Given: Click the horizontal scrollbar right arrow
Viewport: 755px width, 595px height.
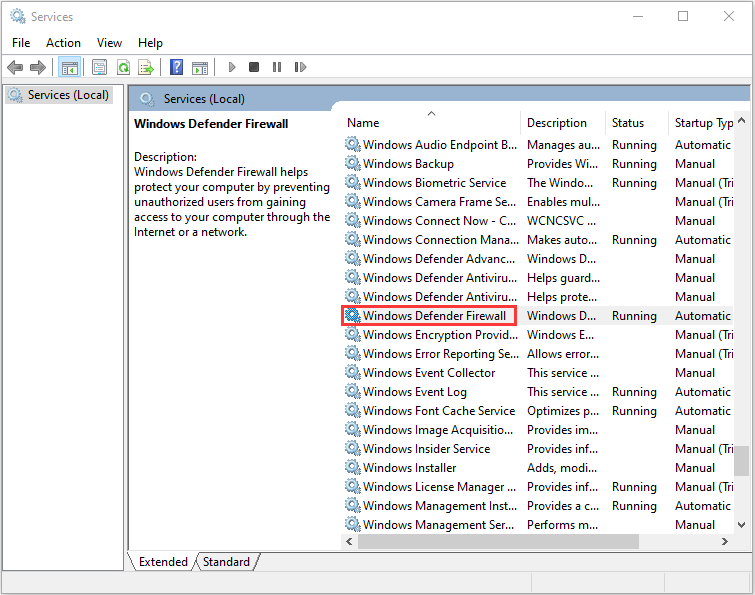Looking at the screenshot, I should 725,541.
